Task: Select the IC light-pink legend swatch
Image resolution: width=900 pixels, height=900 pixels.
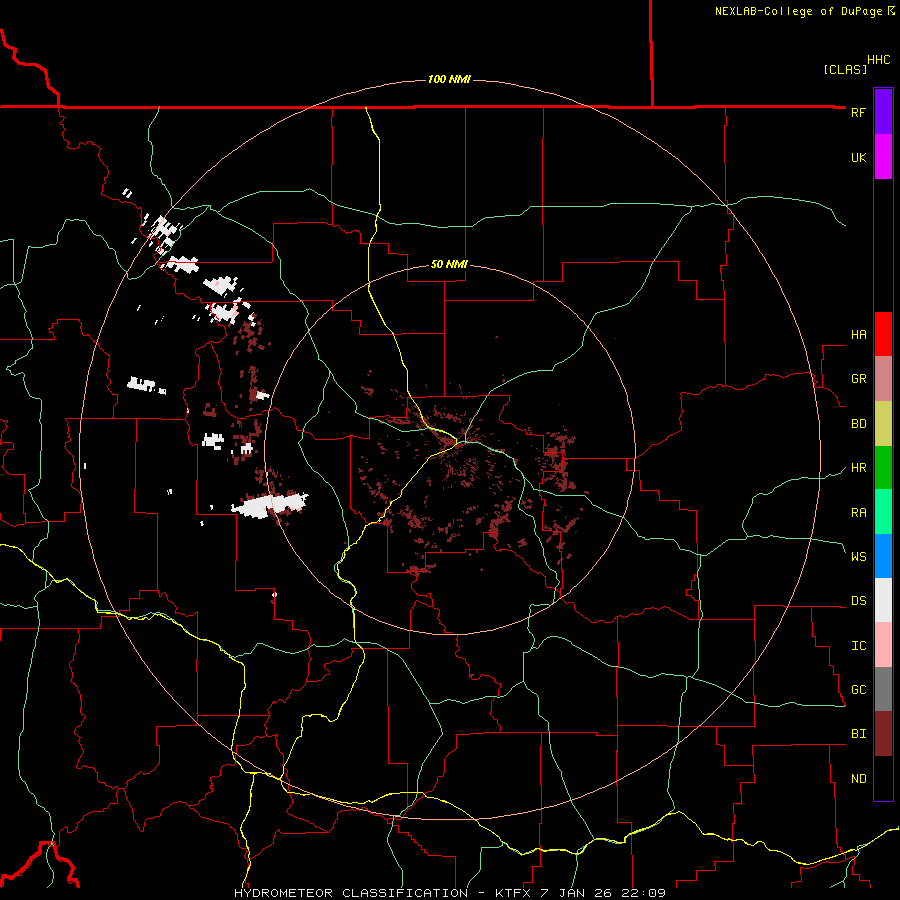Action: (883, 645)
